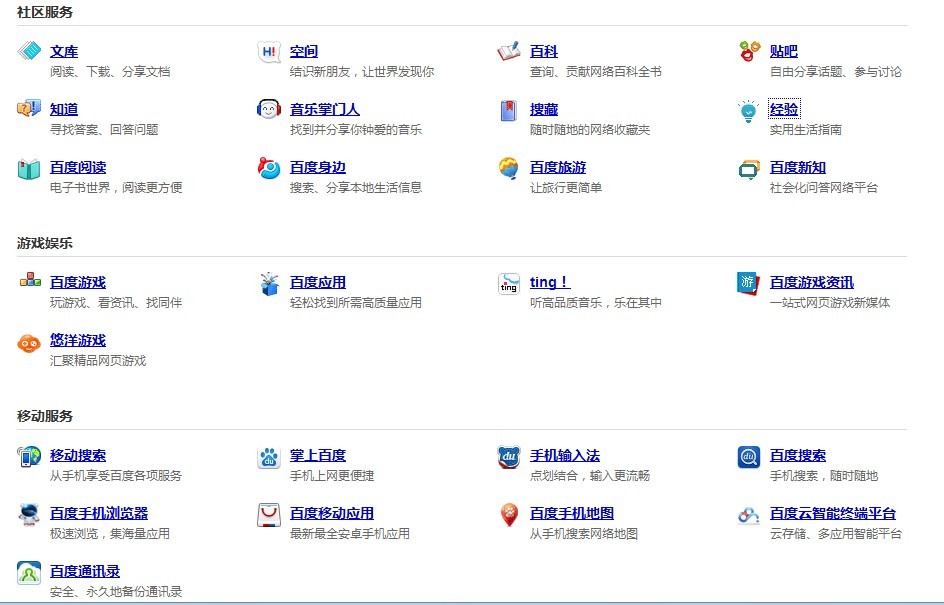This screenshot has width=944, height=605.
Task: Open the 空间 link
Action: coord(303,51)
